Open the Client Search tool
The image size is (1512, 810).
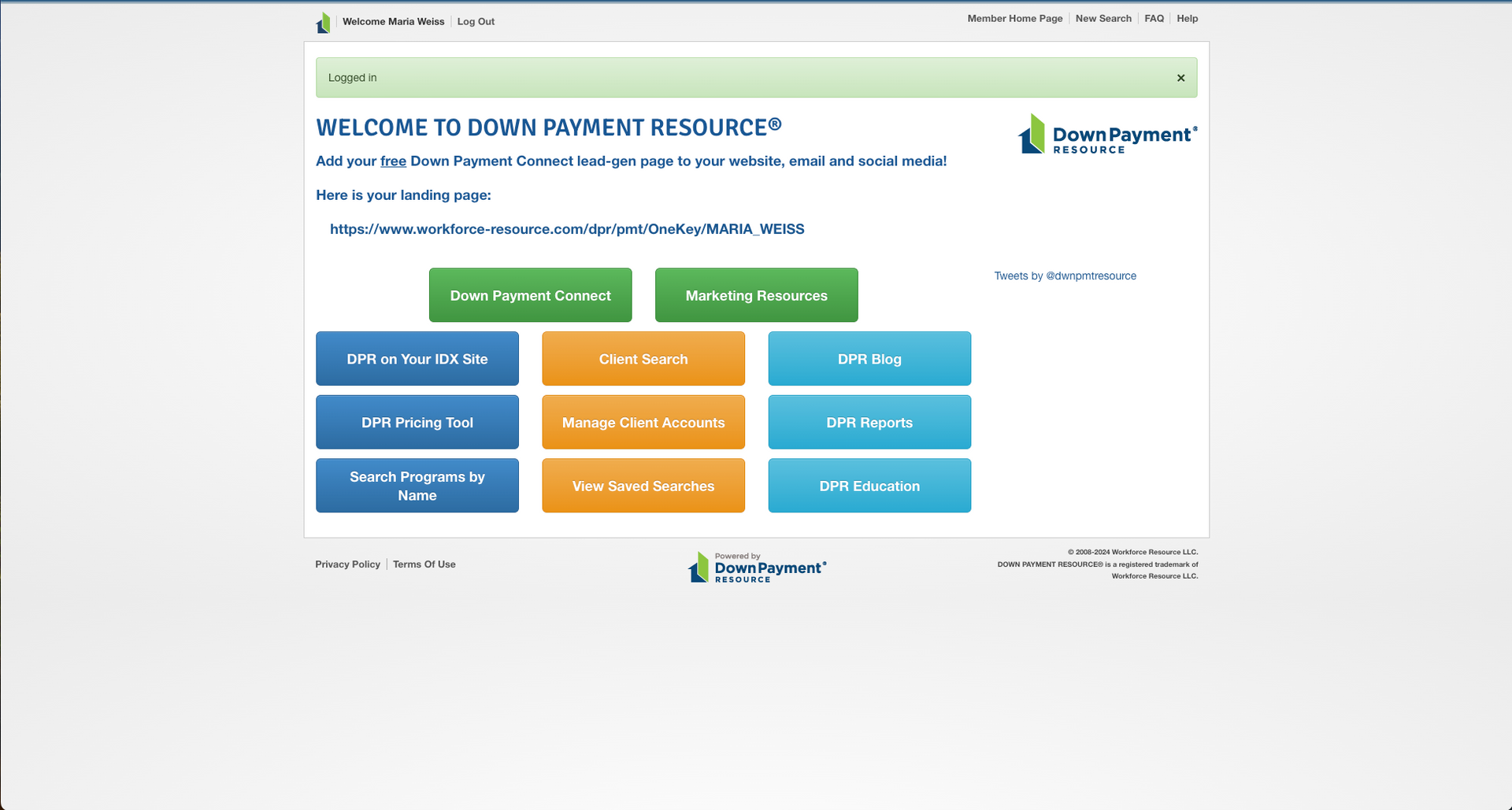(x=643, y=358)
